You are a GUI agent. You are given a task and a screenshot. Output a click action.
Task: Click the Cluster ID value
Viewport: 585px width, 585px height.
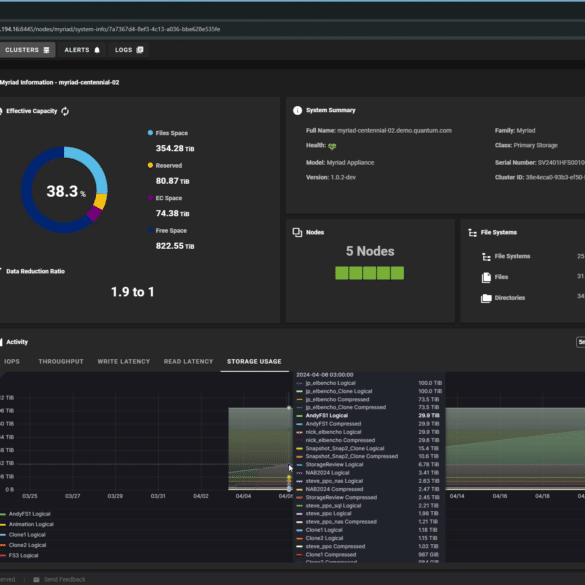tap(555, 177)
